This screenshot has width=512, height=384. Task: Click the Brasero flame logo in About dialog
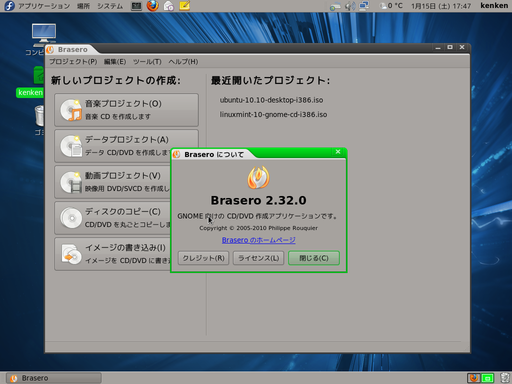tap(258, 177)
